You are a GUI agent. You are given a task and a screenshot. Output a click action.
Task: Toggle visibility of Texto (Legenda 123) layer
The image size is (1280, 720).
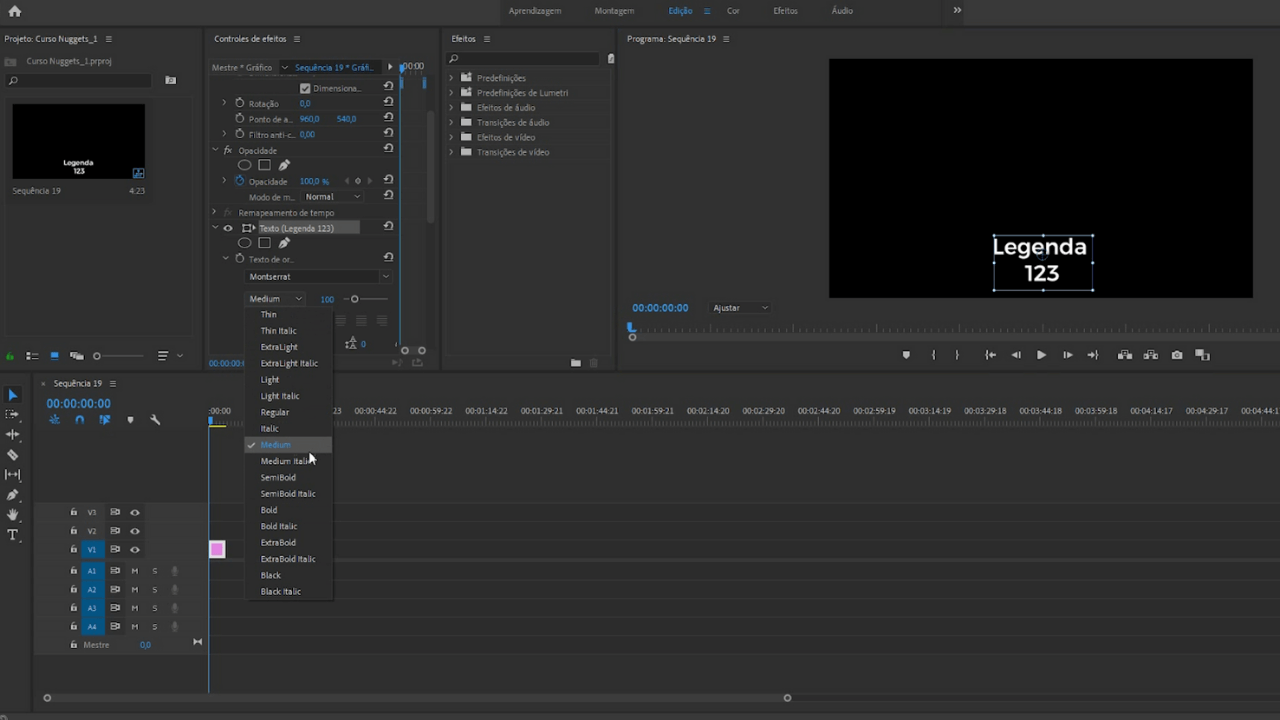[228, 228]
